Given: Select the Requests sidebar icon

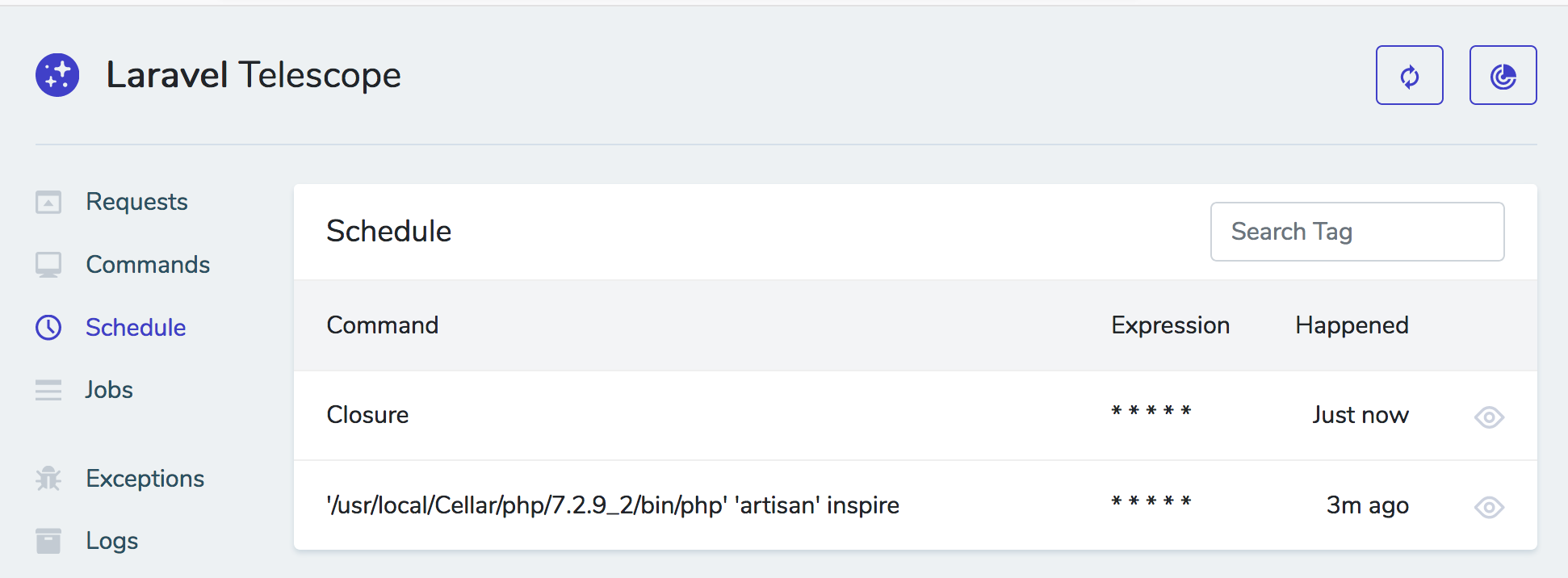Looking at the screenshot, I should 48,202.
